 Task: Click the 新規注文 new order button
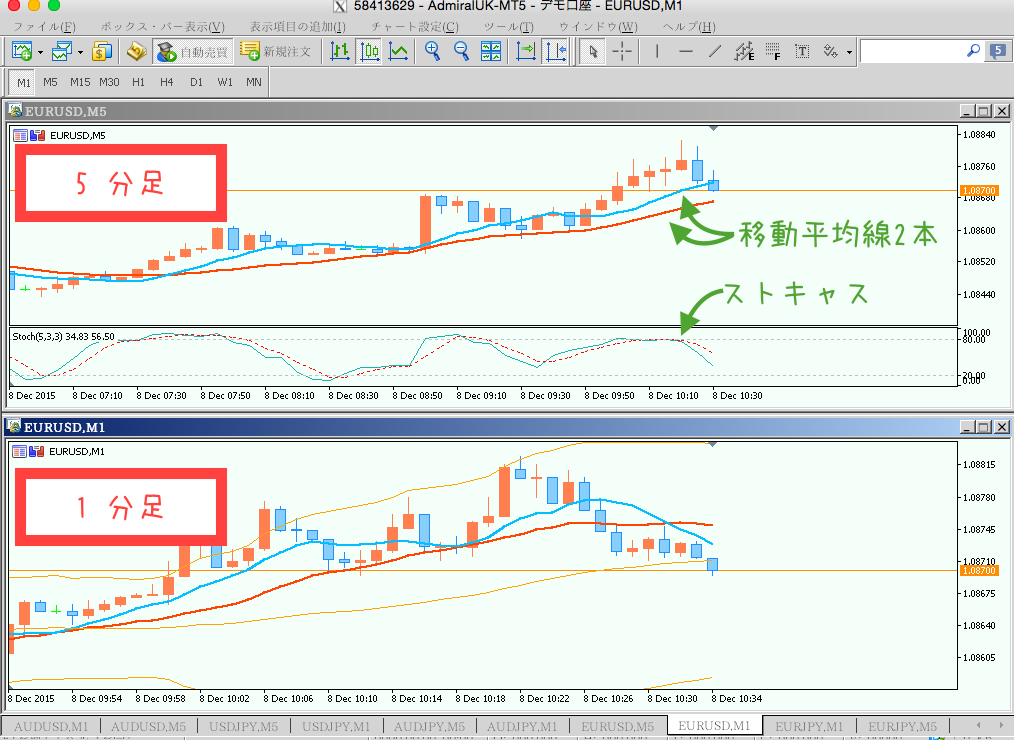tap(276, 51)
